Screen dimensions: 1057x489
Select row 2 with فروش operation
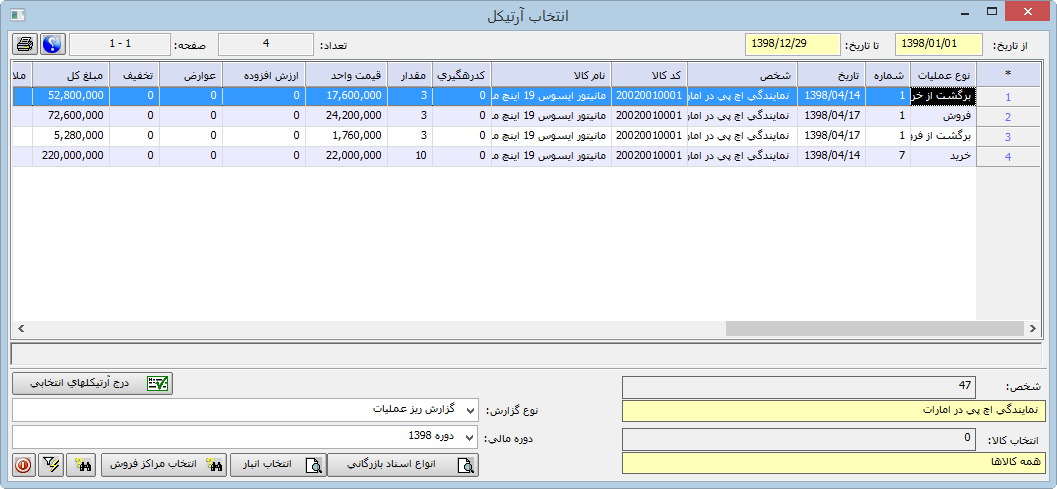coord(943,116)
